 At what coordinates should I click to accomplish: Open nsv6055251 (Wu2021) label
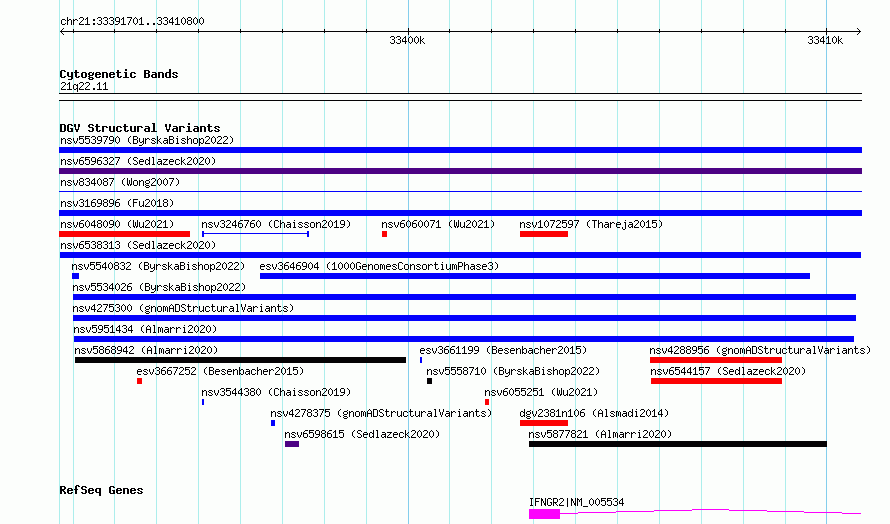click(541, 392)
